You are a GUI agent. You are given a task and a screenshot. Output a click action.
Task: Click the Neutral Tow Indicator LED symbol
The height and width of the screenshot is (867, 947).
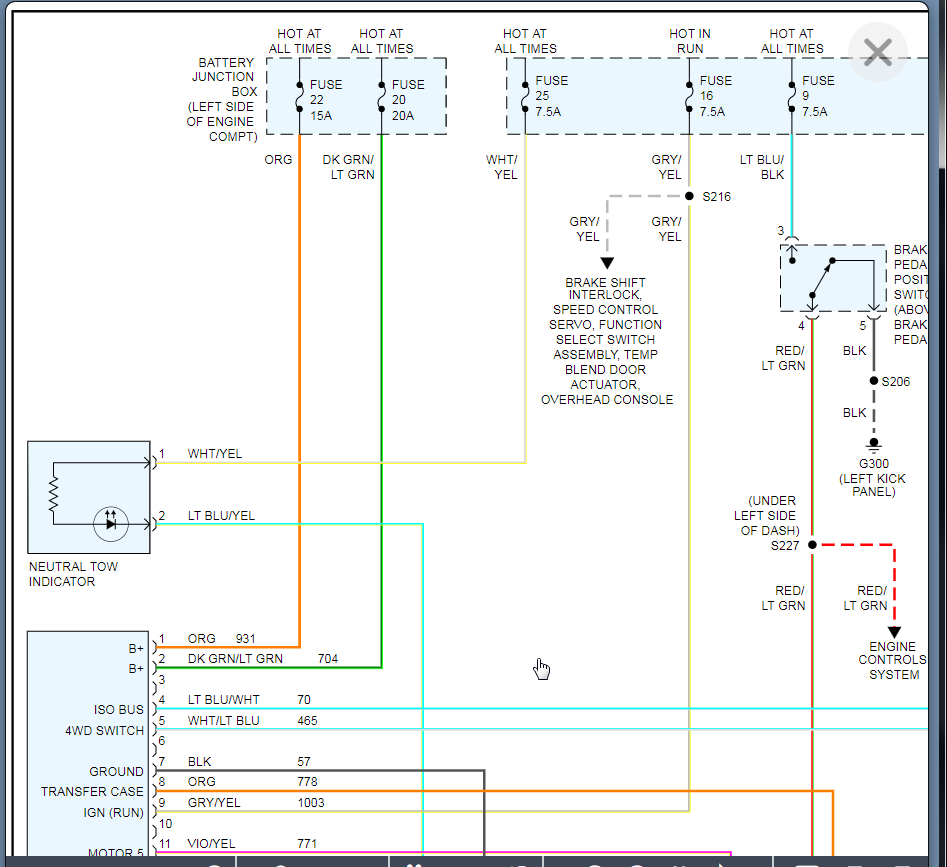click(110, 523)
